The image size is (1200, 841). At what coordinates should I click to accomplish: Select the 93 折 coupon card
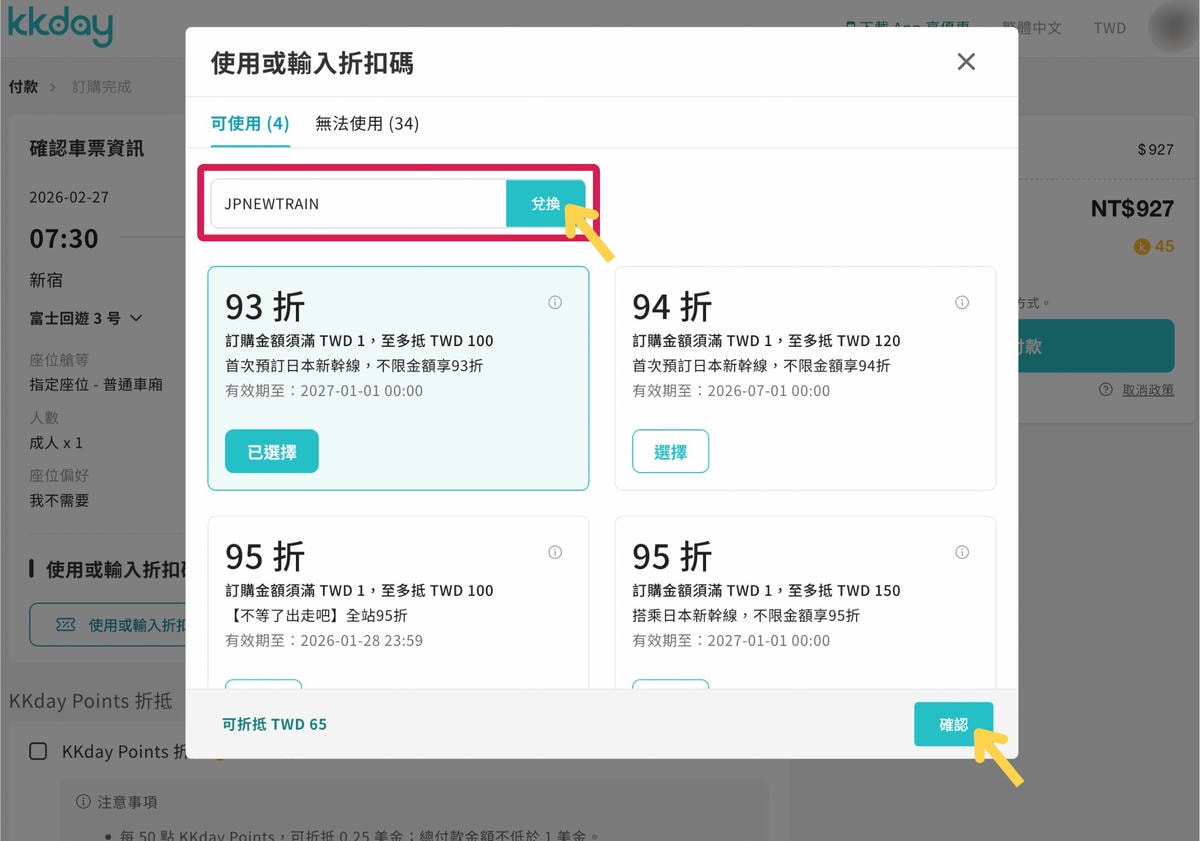398,378
